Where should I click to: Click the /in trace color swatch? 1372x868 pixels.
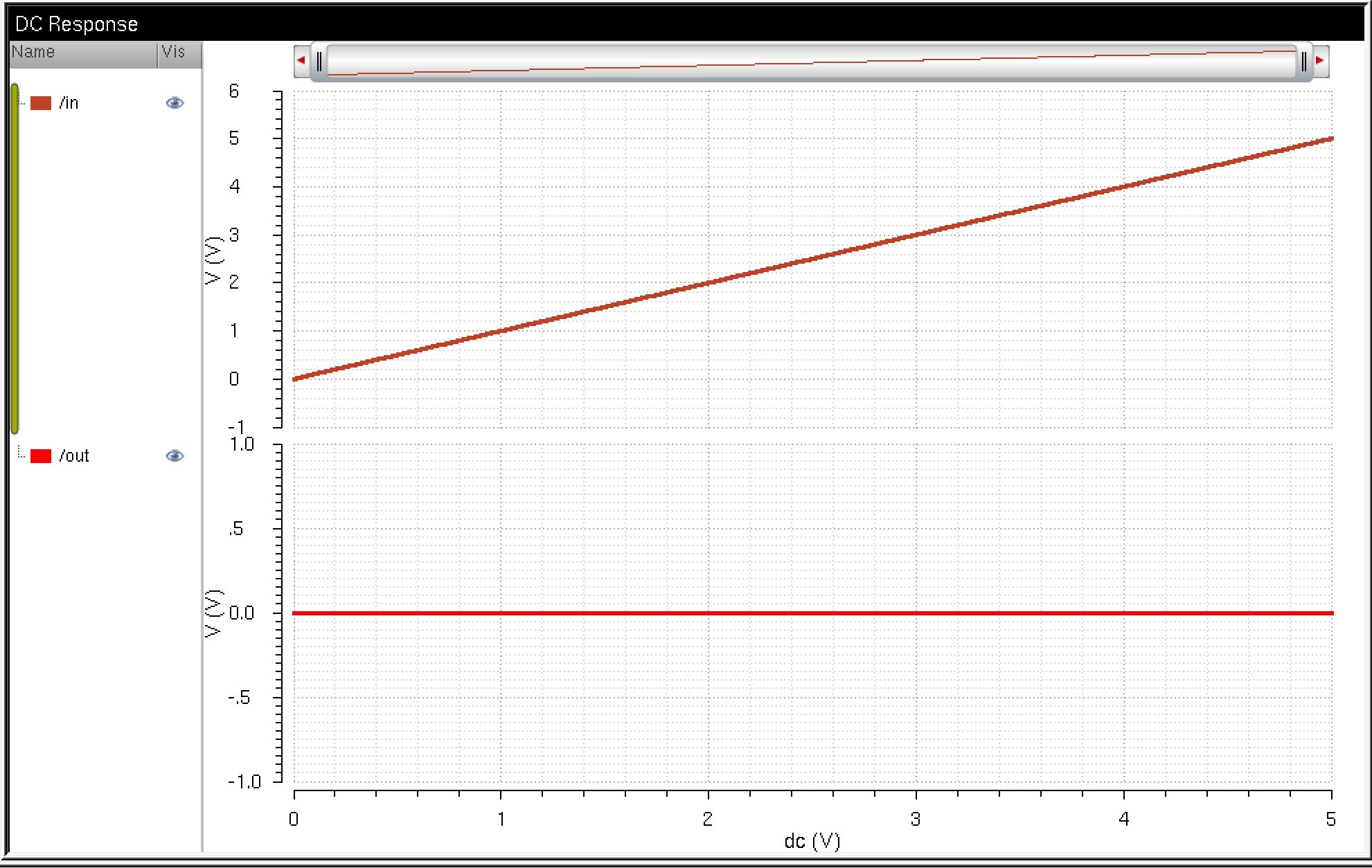[41, 103]
